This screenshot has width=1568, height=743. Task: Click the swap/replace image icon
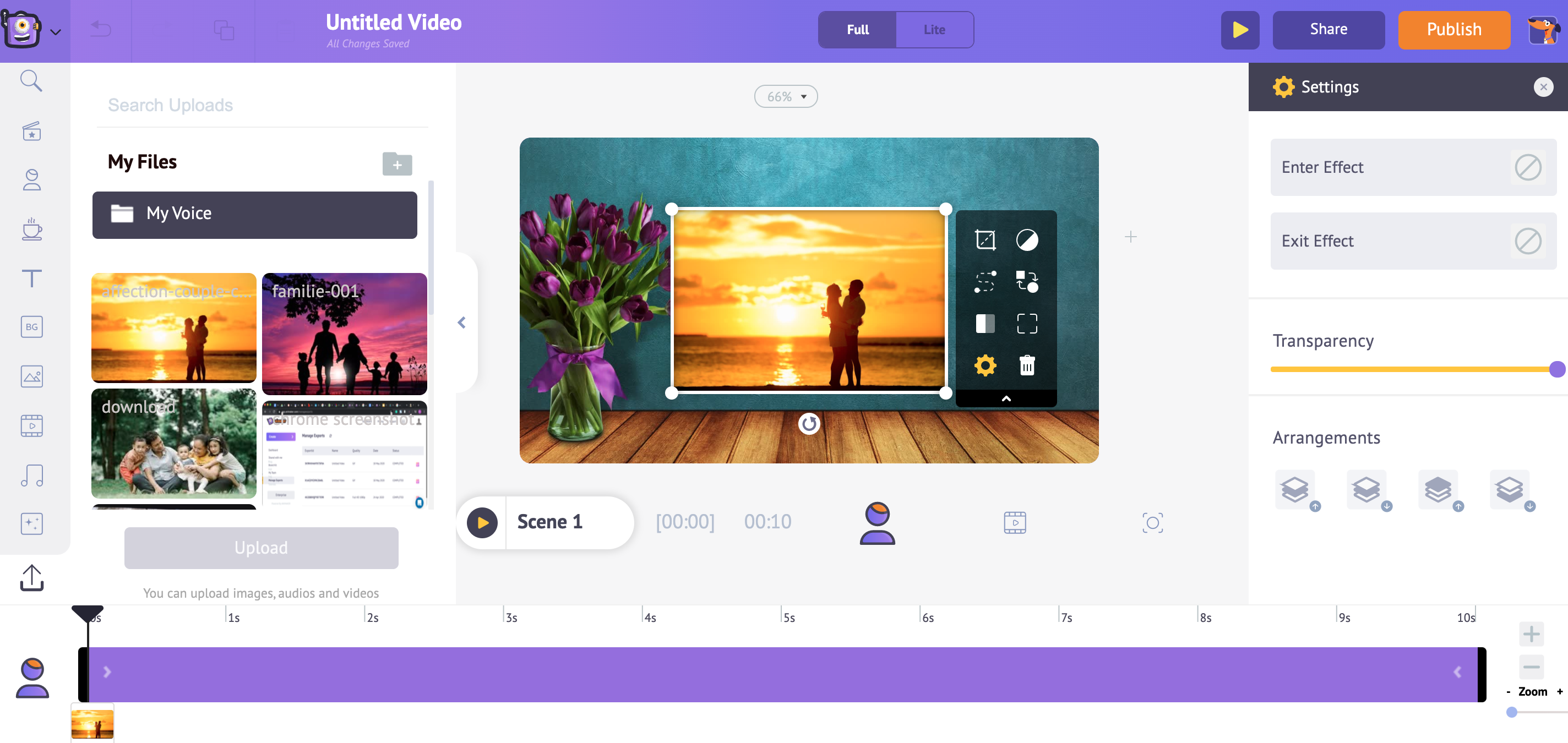[1026, 282]
